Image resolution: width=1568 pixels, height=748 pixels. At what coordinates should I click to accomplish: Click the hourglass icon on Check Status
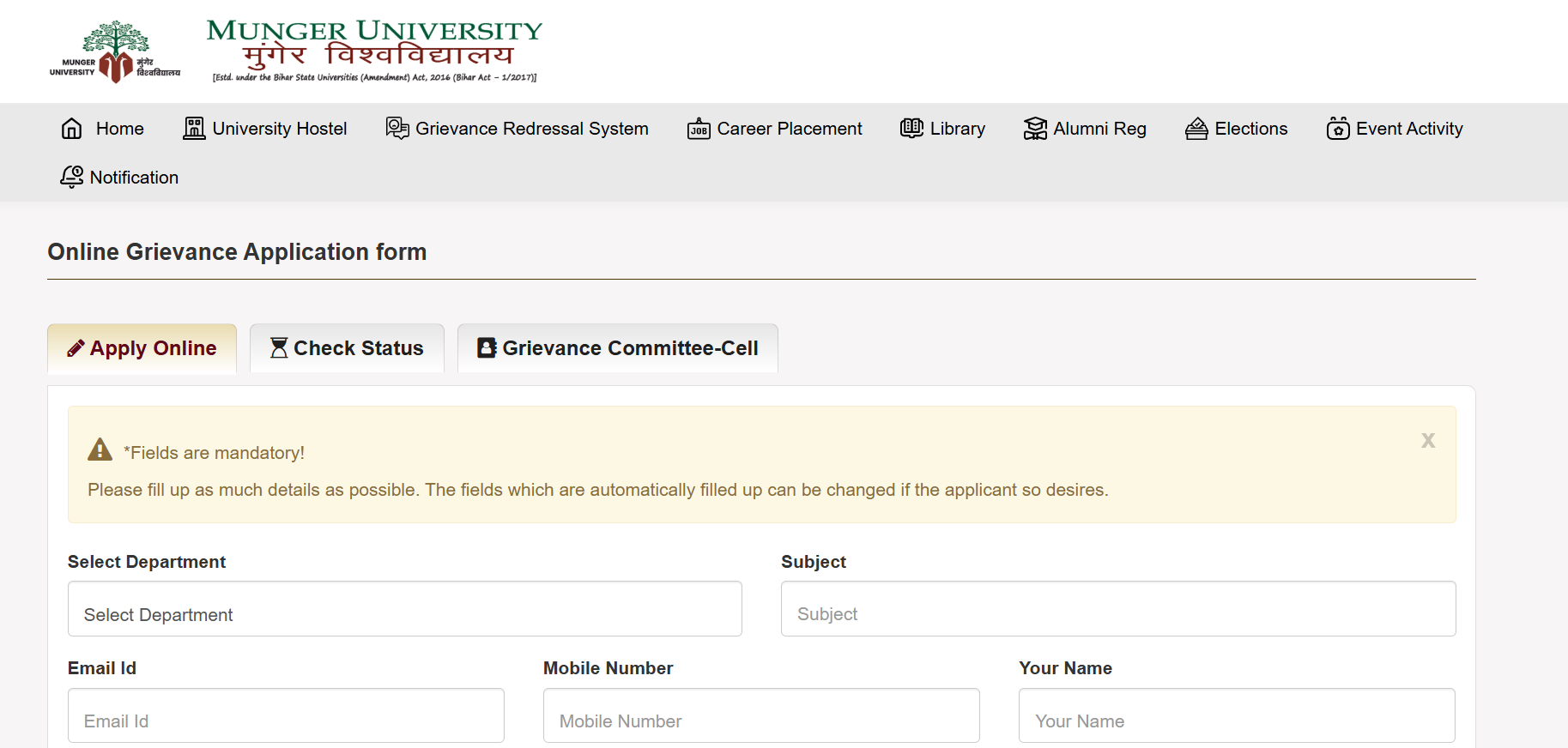[279, 347]
